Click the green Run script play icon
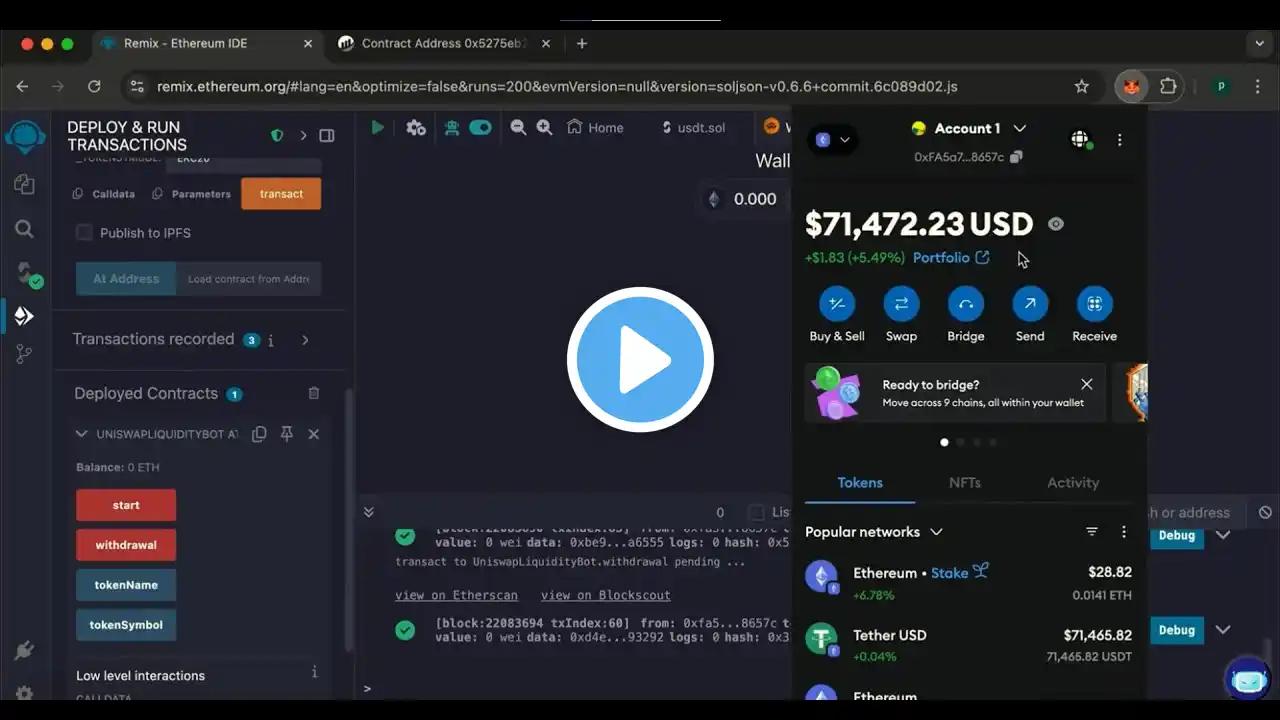 tap(377, 128)
